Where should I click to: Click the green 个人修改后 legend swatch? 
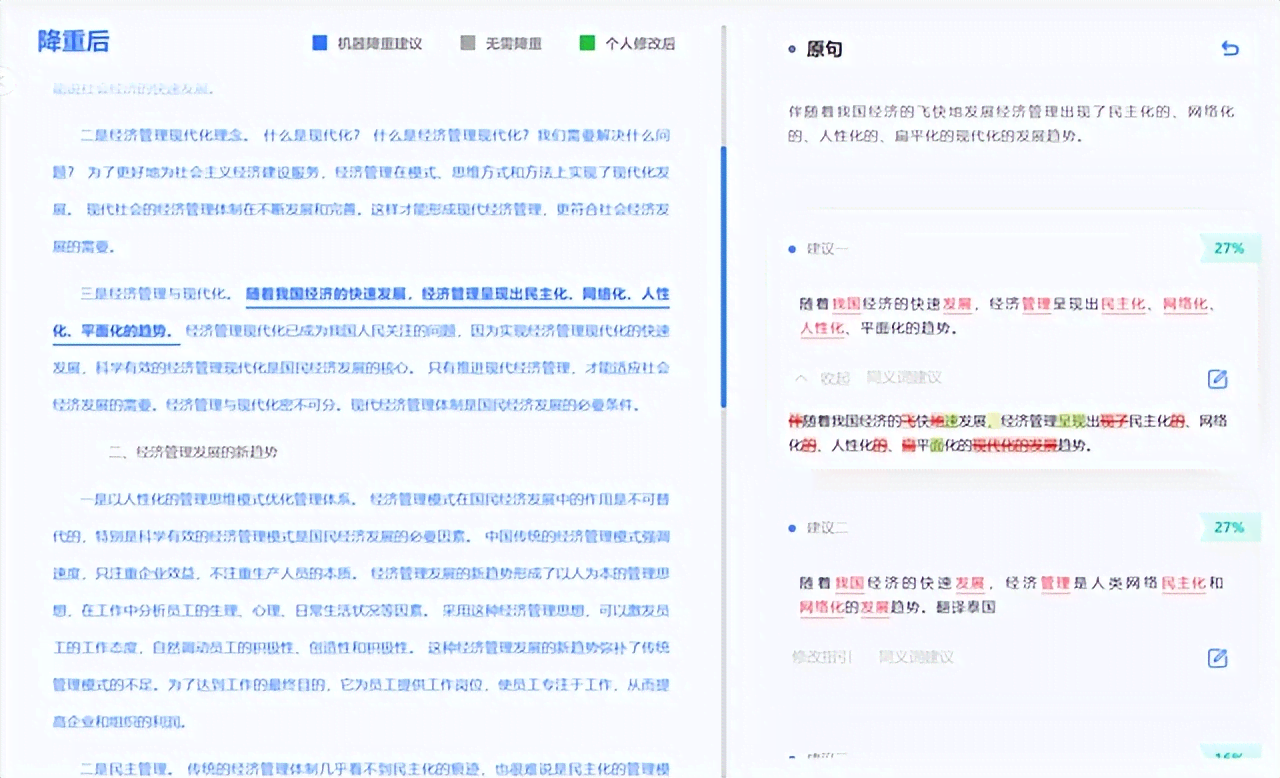pyautogui.click(x=587, y=43)
